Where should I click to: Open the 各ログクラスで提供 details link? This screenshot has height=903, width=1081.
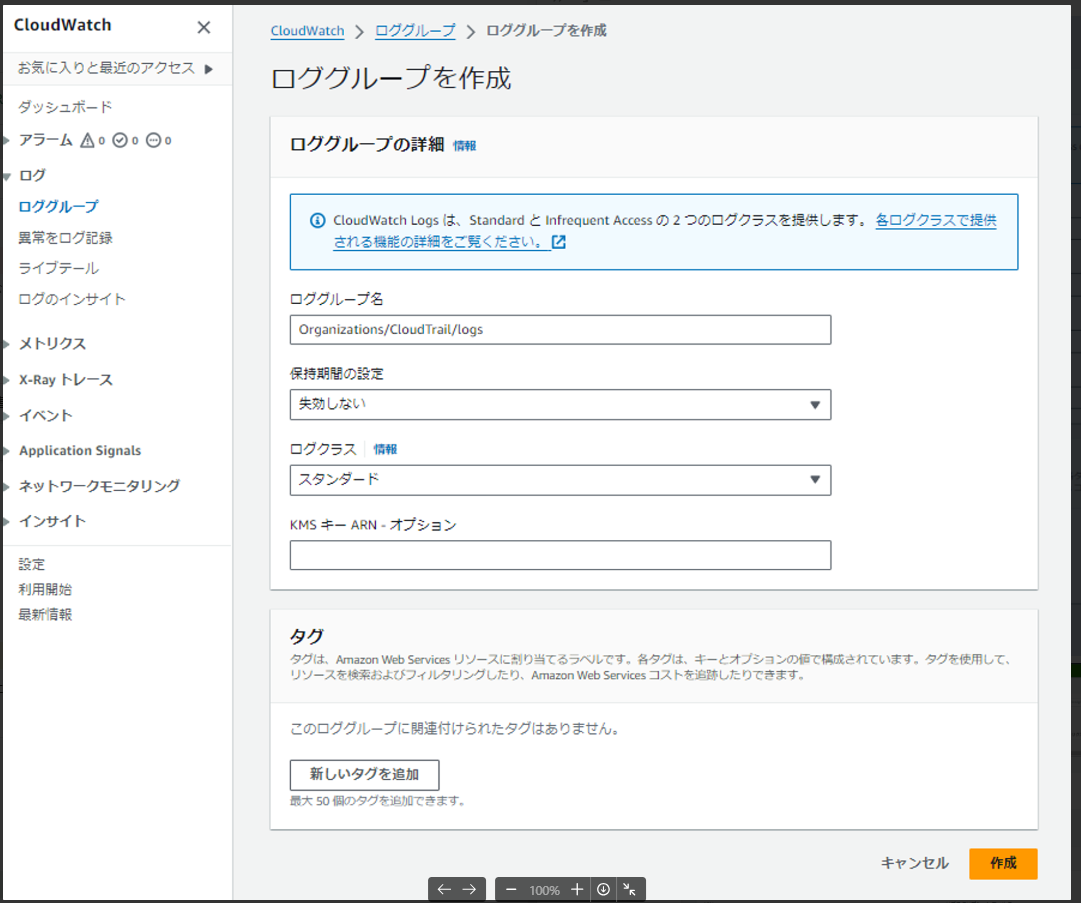click(936, 221)
